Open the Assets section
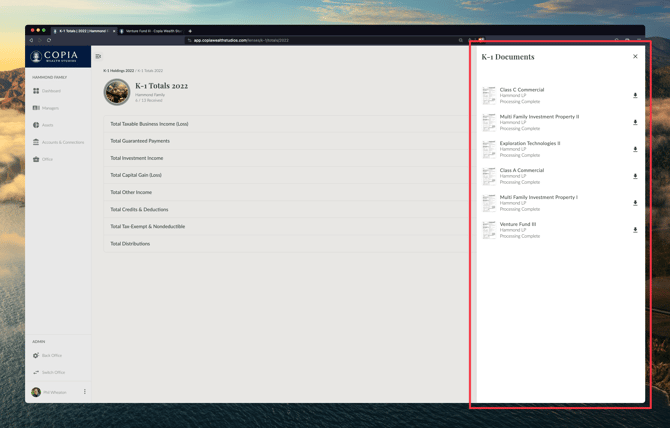 [x=47, y=125]
